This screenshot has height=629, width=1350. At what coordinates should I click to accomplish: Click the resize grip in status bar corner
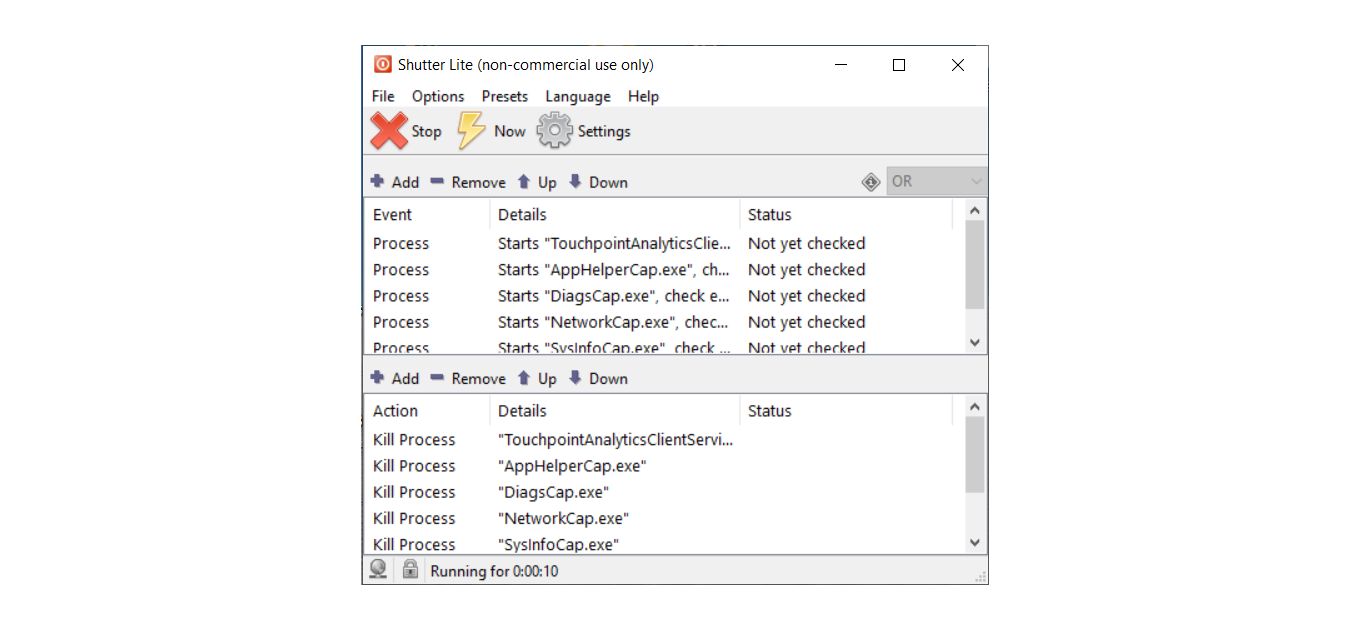click(x=981, y=576)
